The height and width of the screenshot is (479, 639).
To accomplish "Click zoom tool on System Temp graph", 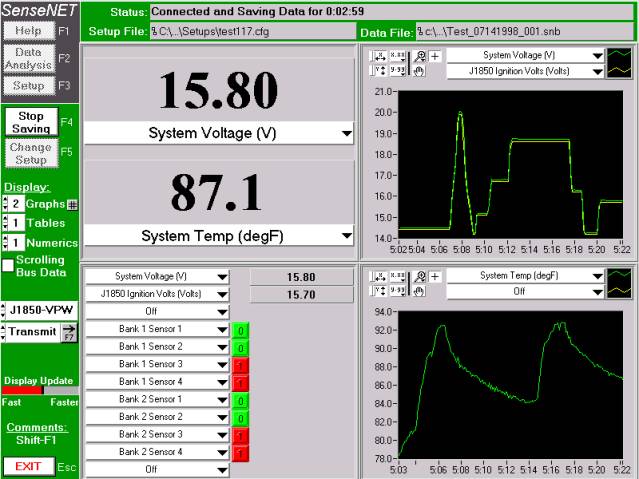I will 420,276.
